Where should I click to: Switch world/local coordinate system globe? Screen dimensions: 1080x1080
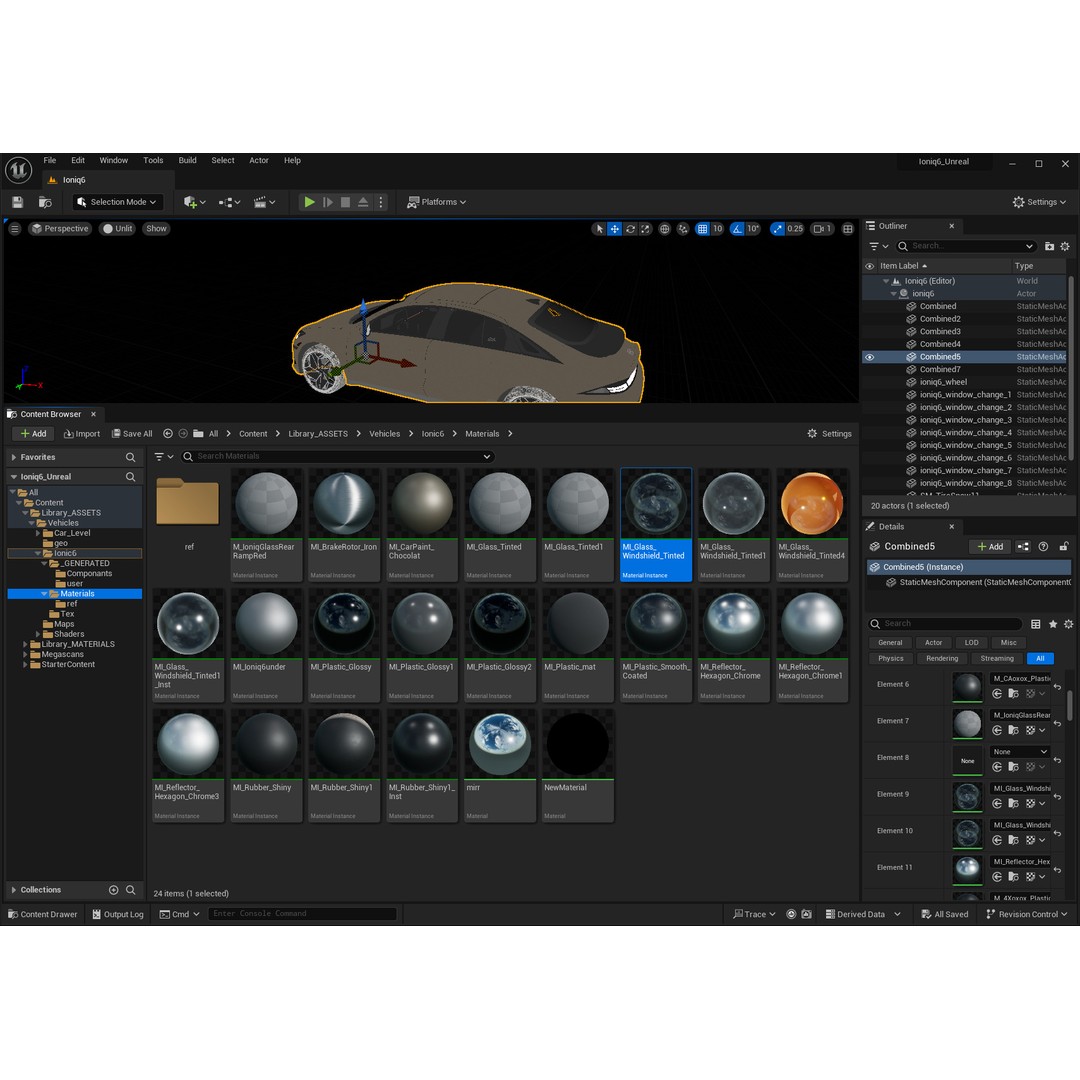click(665, 229)
